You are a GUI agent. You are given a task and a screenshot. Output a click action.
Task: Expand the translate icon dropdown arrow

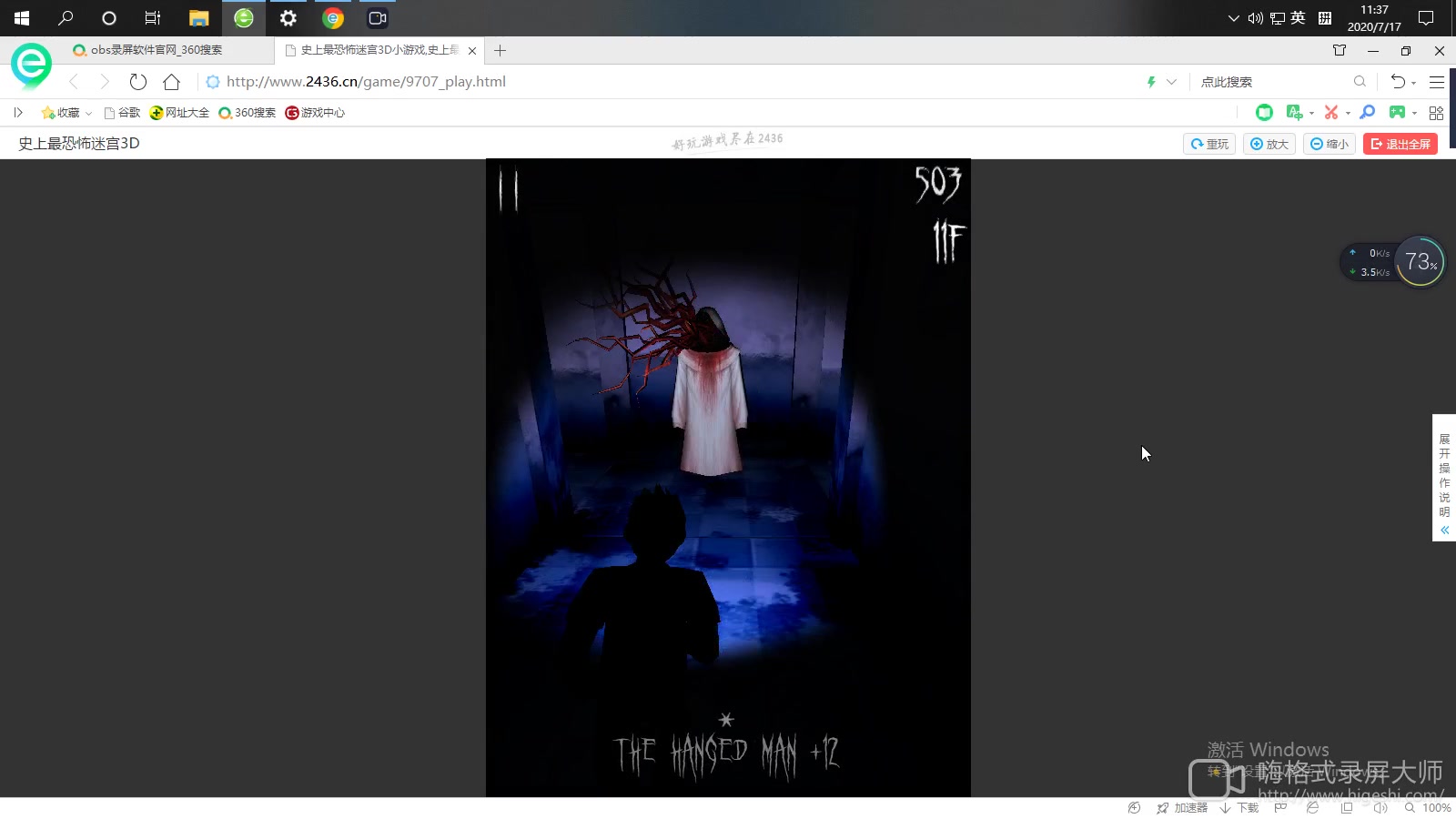pos(1311,114)
